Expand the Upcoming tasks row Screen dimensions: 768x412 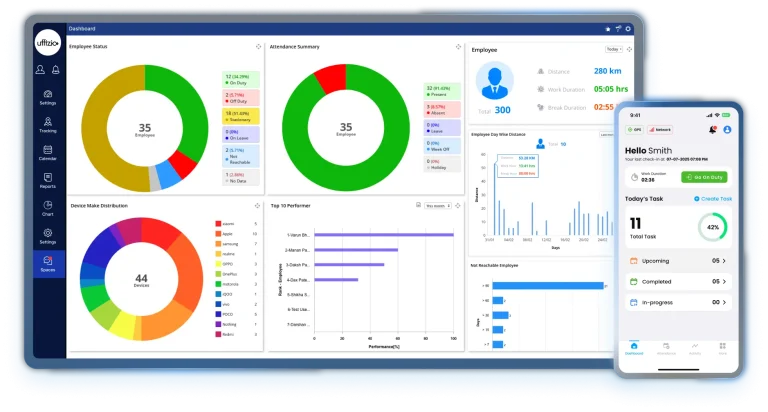coord(723,260)
